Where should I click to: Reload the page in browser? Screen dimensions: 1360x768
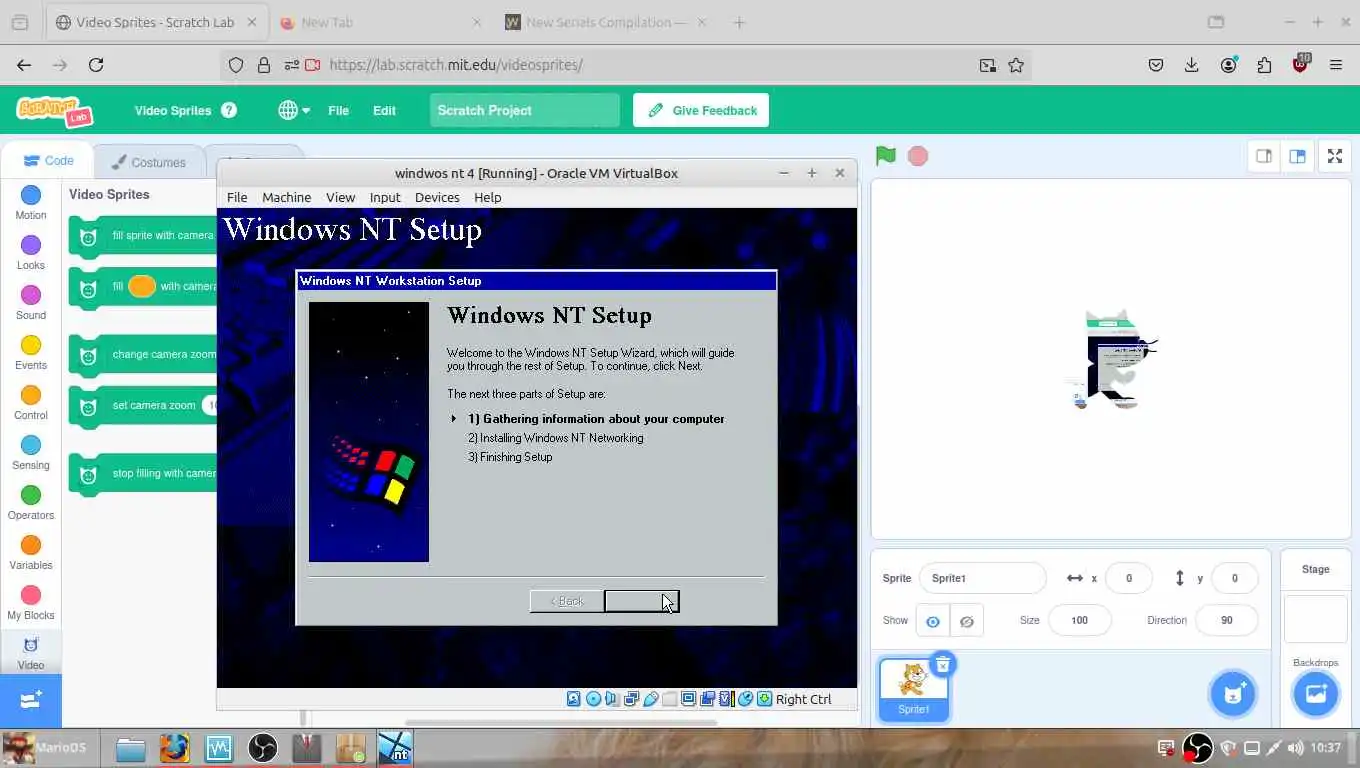point(96,65)
